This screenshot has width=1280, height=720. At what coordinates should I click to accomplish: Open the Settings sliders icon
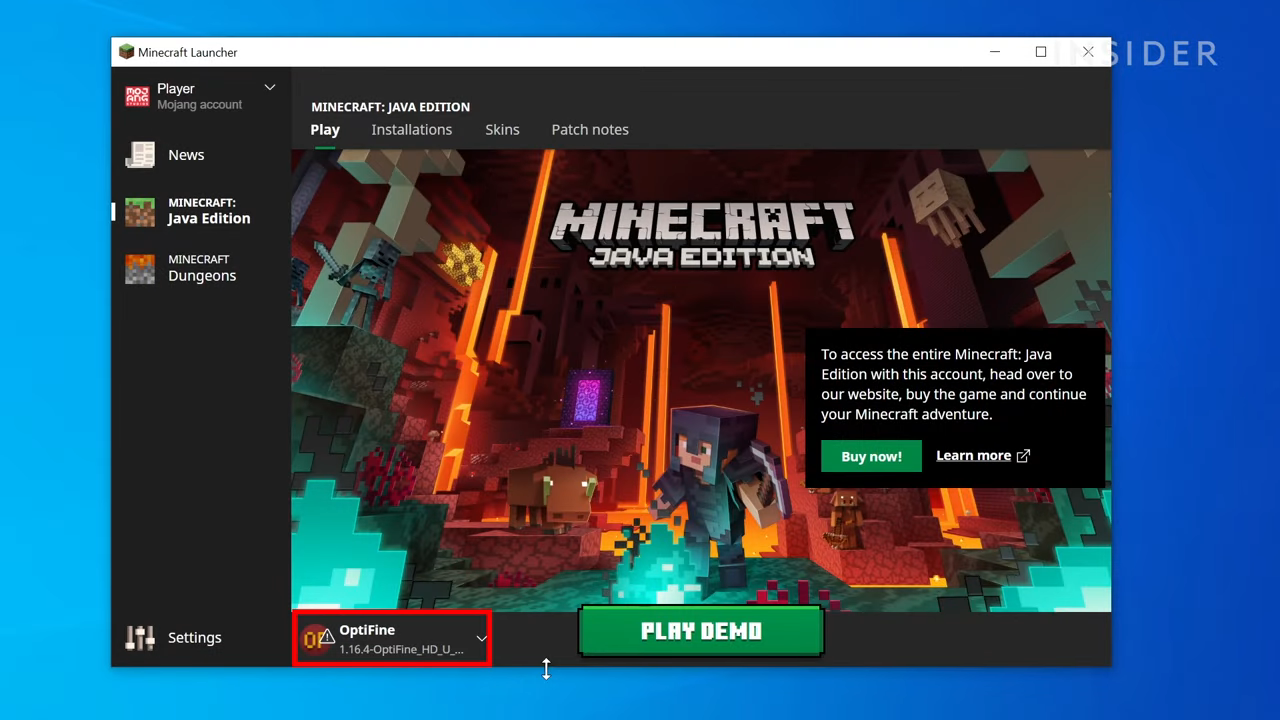coord(140,637)
